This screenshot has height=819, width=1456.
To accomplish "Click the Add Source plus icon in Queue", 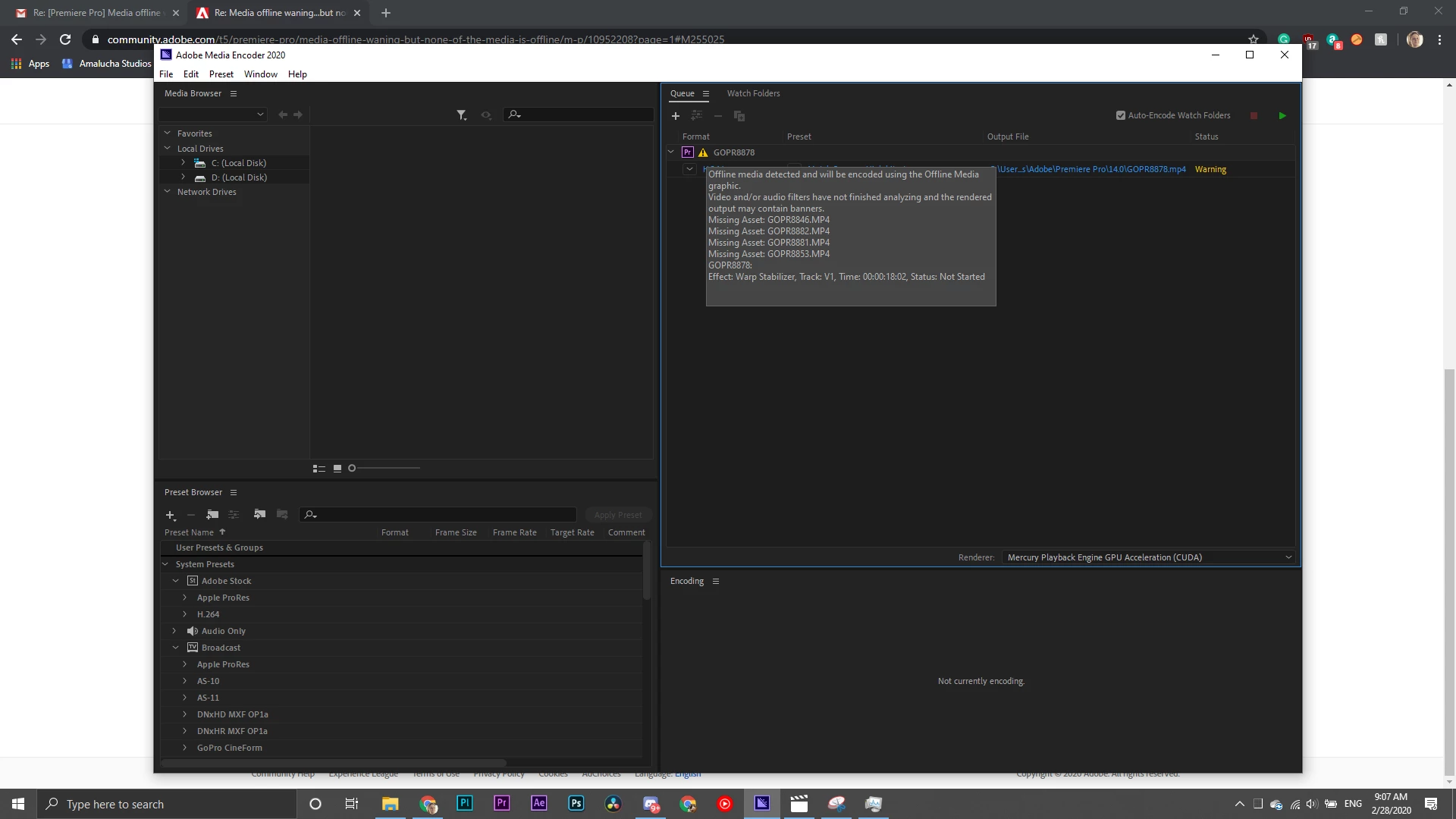I will [676, 116].
